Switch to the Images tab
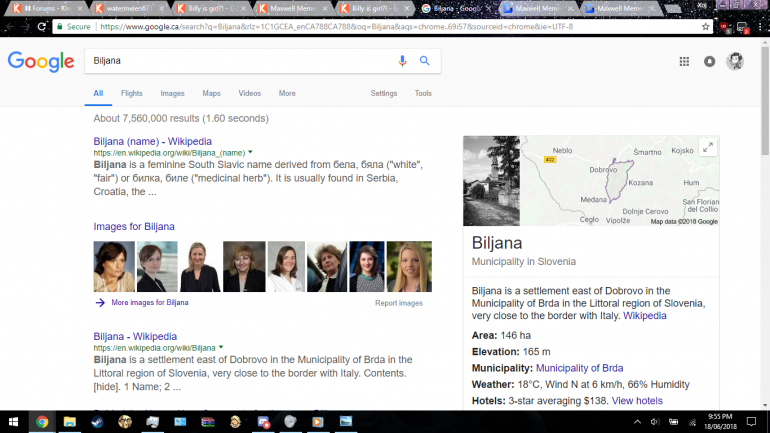Viewport: 770px width, 433px height. click(172, 93)
